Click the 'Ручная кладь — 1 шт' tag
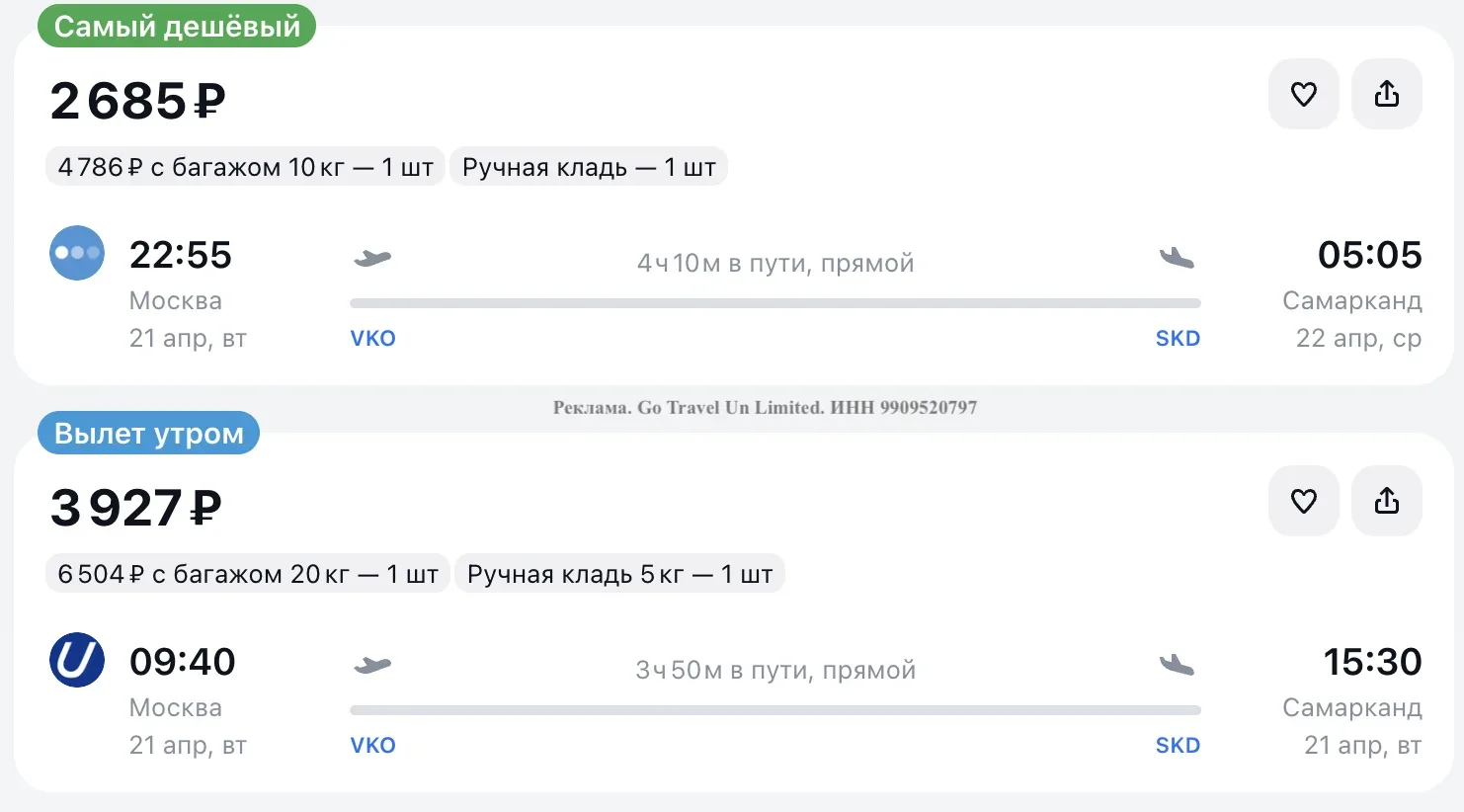This screenshot has height=812, width=1464. [589, 167]
